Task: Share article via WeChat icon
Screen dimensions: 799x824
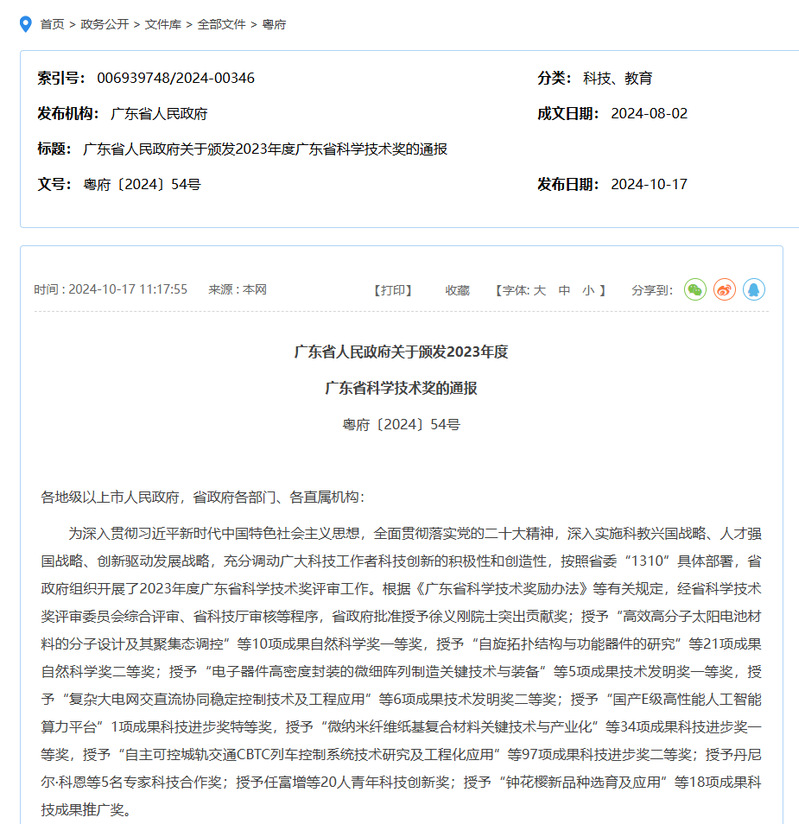Action: (x=695, y=289)
